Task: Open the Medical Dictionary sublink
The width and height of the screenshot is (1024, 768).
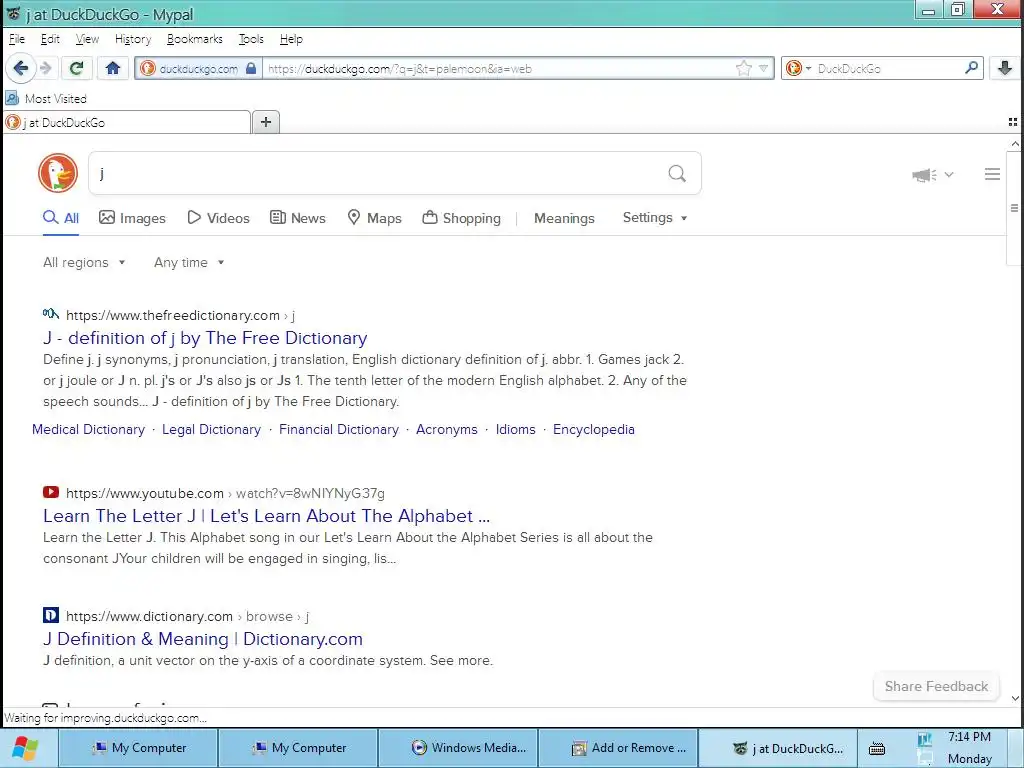Action: point(88,430)
